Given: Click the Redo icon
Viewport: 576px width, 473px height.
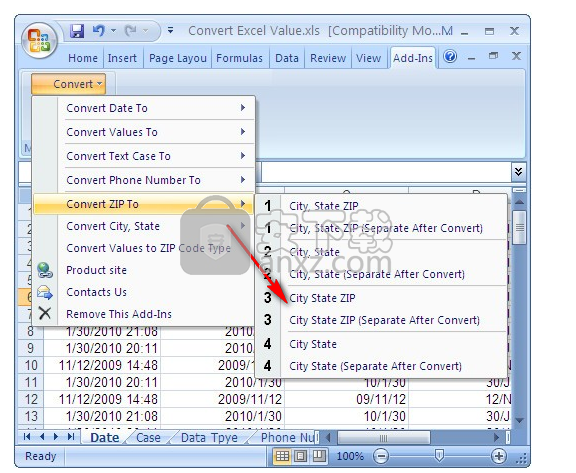Looking at the screenshot, I should click(x=131, y=31).
